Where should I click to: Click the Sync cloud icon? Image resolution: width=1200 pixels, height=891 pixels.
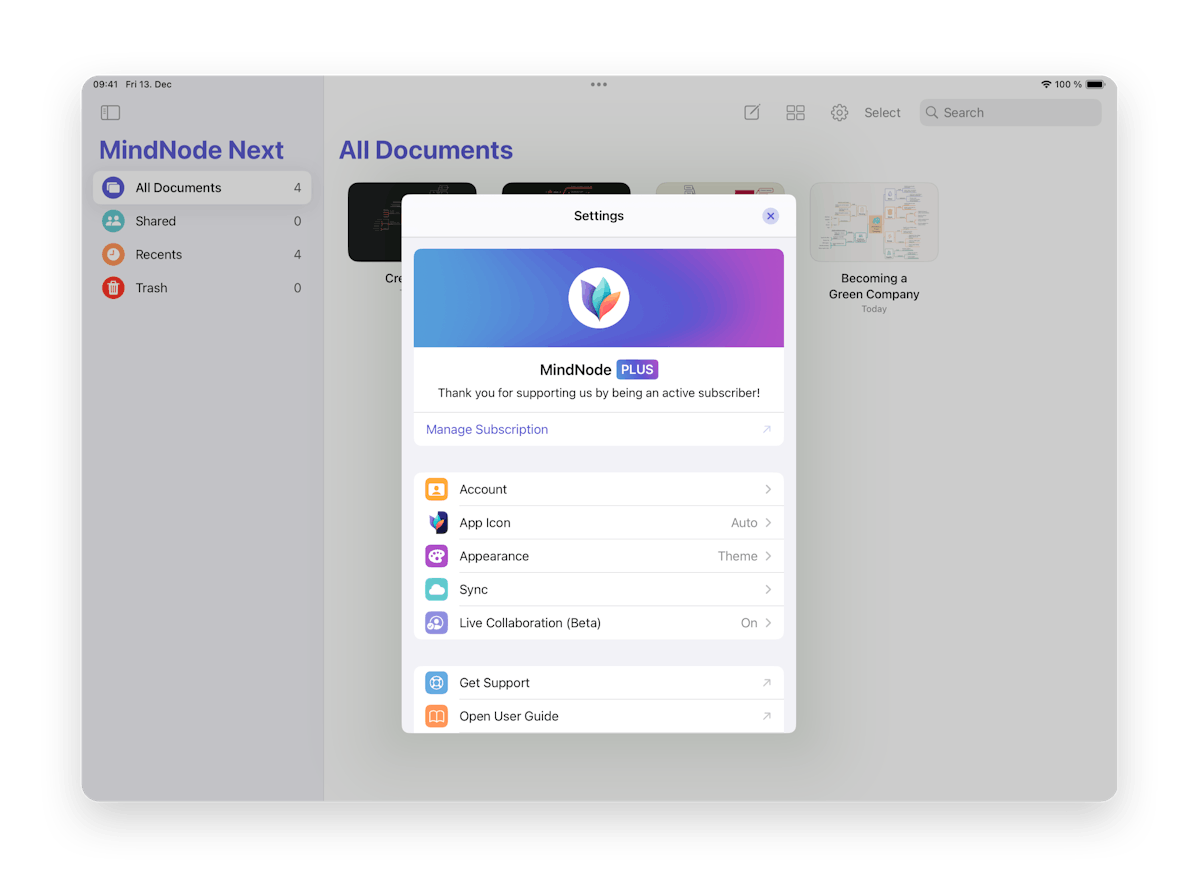[x=436, y=589]
